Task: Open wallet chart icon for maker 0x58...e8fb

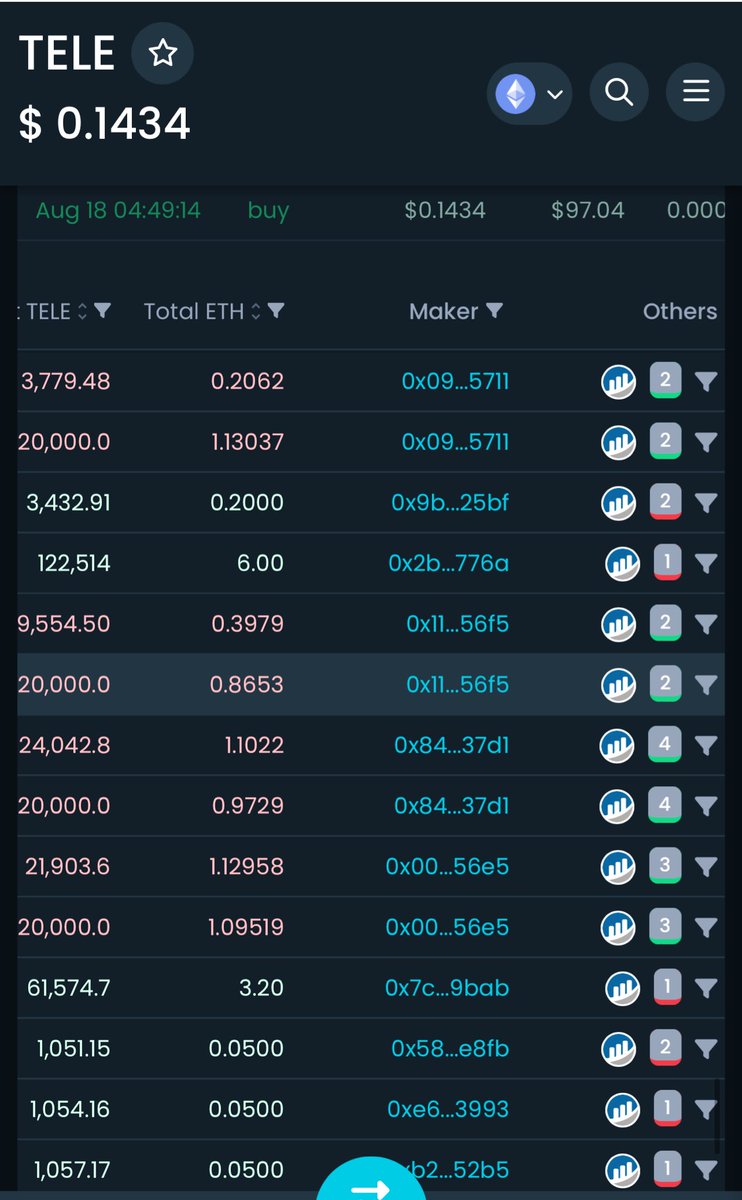Action: tap(618, 1049)
